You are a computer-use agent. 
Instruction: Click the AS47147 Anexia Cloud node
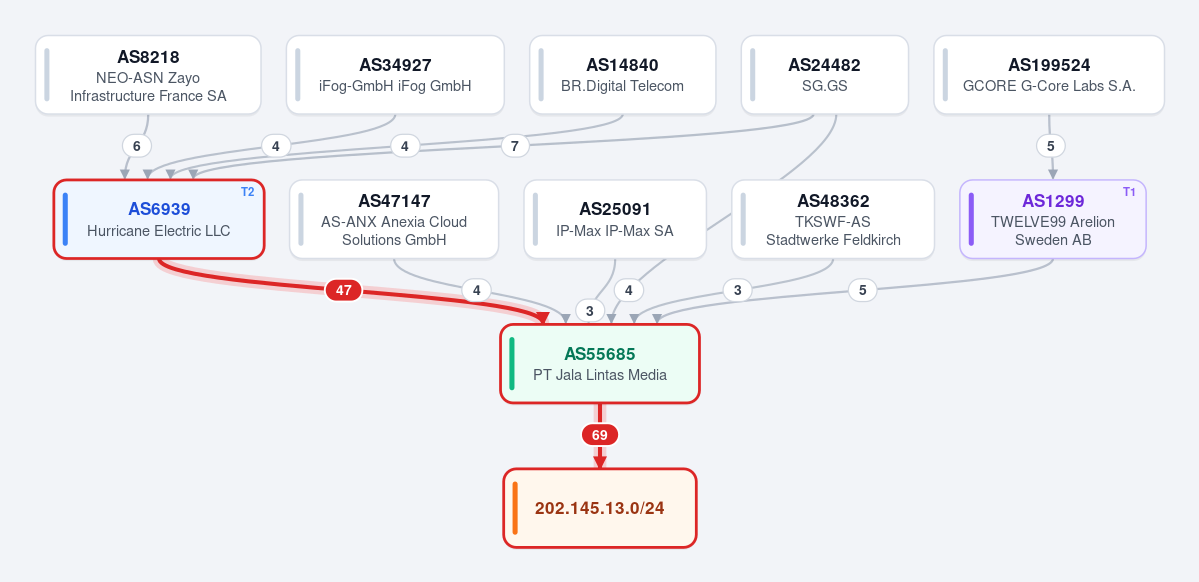tap(394, 219)
